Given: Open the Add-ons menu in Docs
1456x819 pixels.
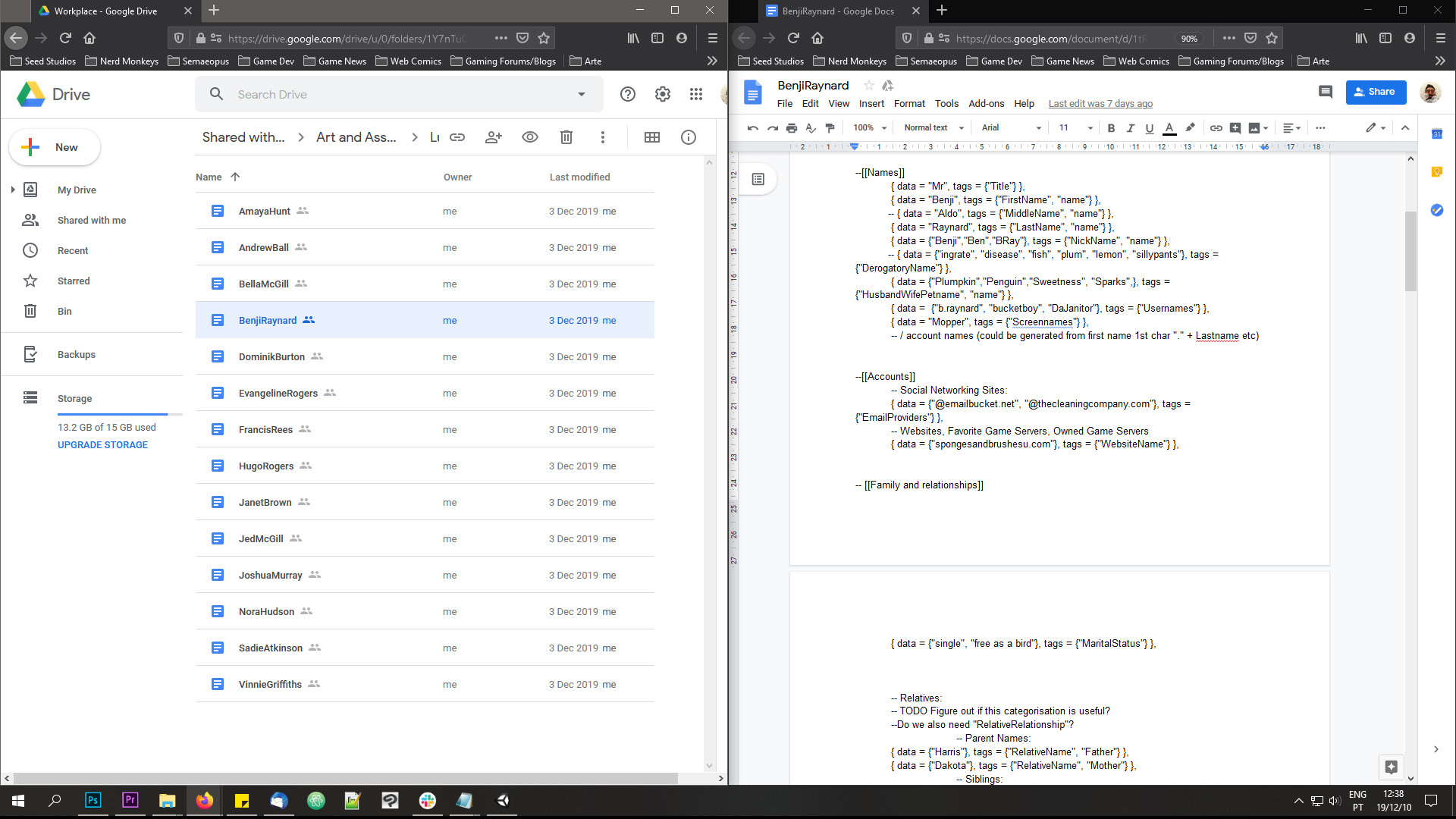Looking at the screenshot, I should [x=987, y=104].
